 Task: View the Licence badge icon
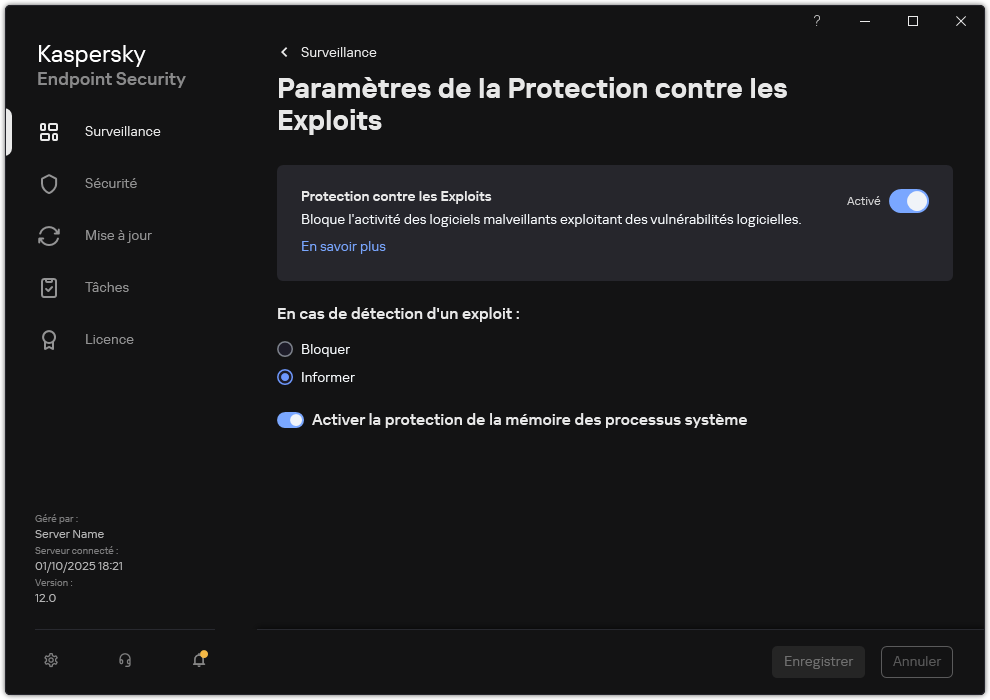coord(49,339)
